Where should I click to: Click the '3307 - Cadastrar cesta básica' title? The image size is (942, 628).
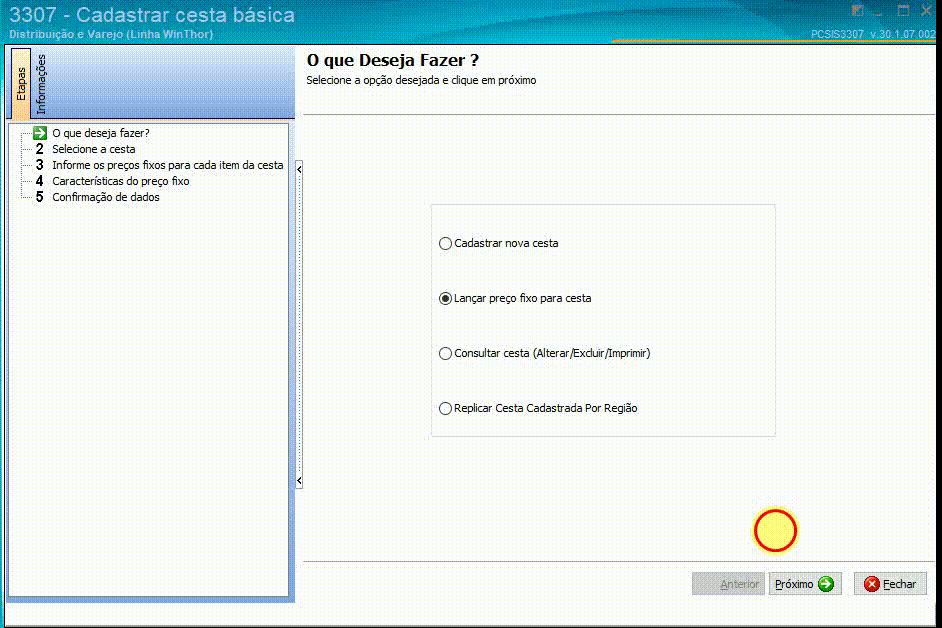[x=151, y=14]
